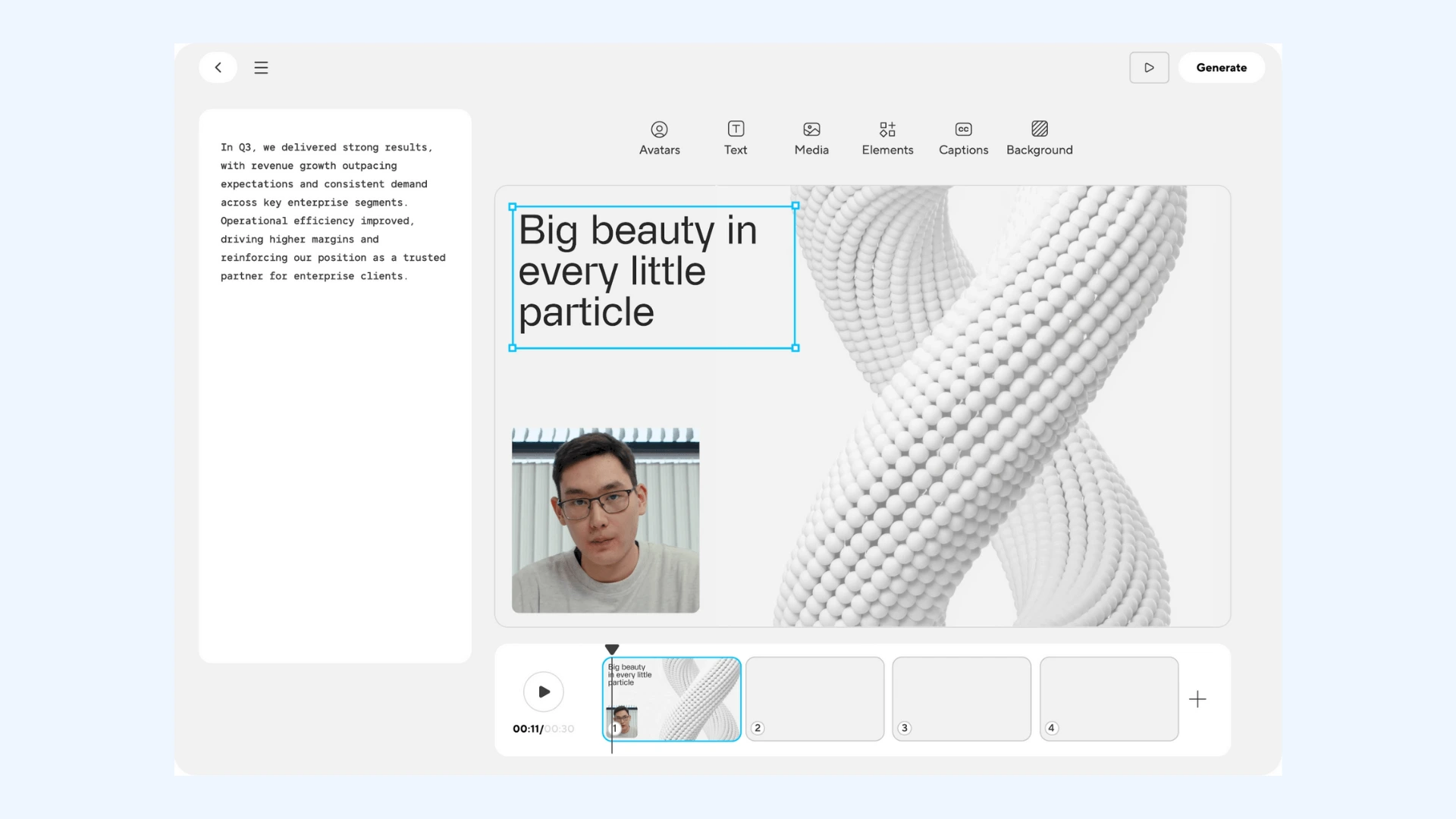This screenshot has width=1456, height=819.
Task: Open the Media library
Action: [x=811, y=138]
